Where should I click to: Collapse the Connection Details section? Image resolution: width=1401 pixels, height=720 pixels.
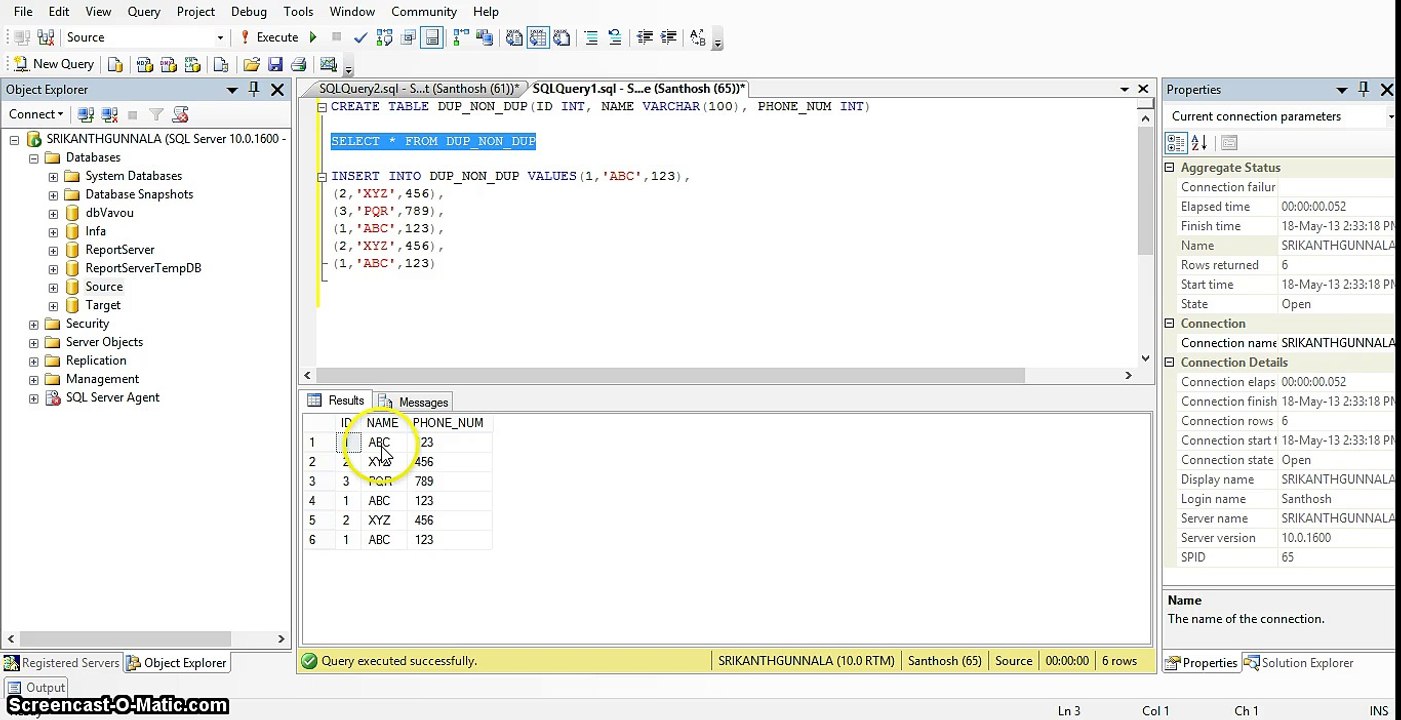pyautogui.click(x=1170, y=363)
